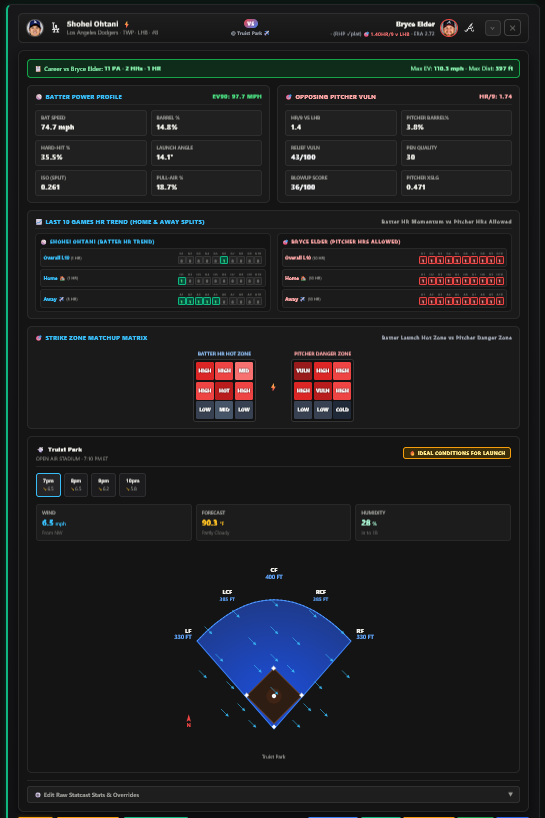The image size is (545, 818).
Task: Click the Humidity 28% card
Action: point(433,522)
